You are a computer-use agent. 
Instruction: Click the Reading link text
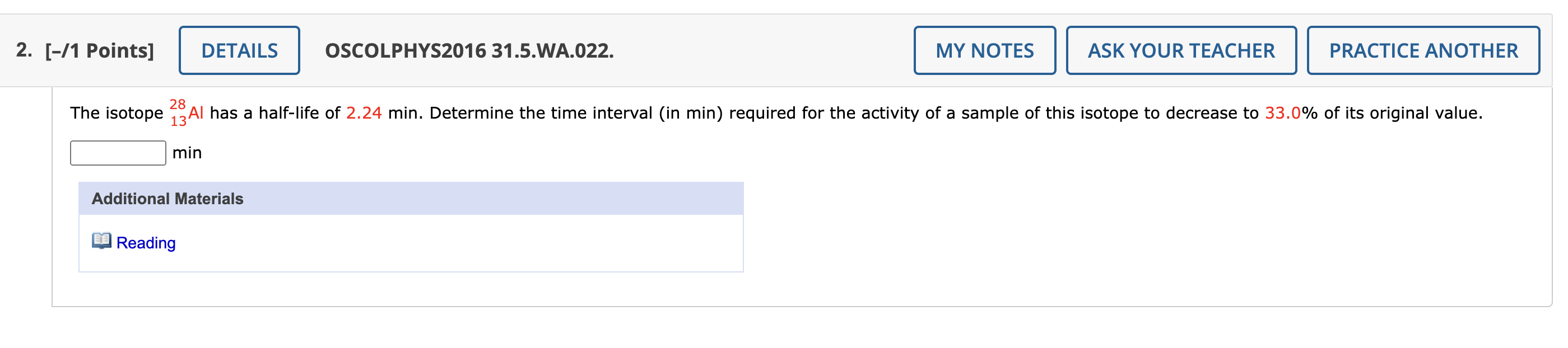click(x=145, y=242)
